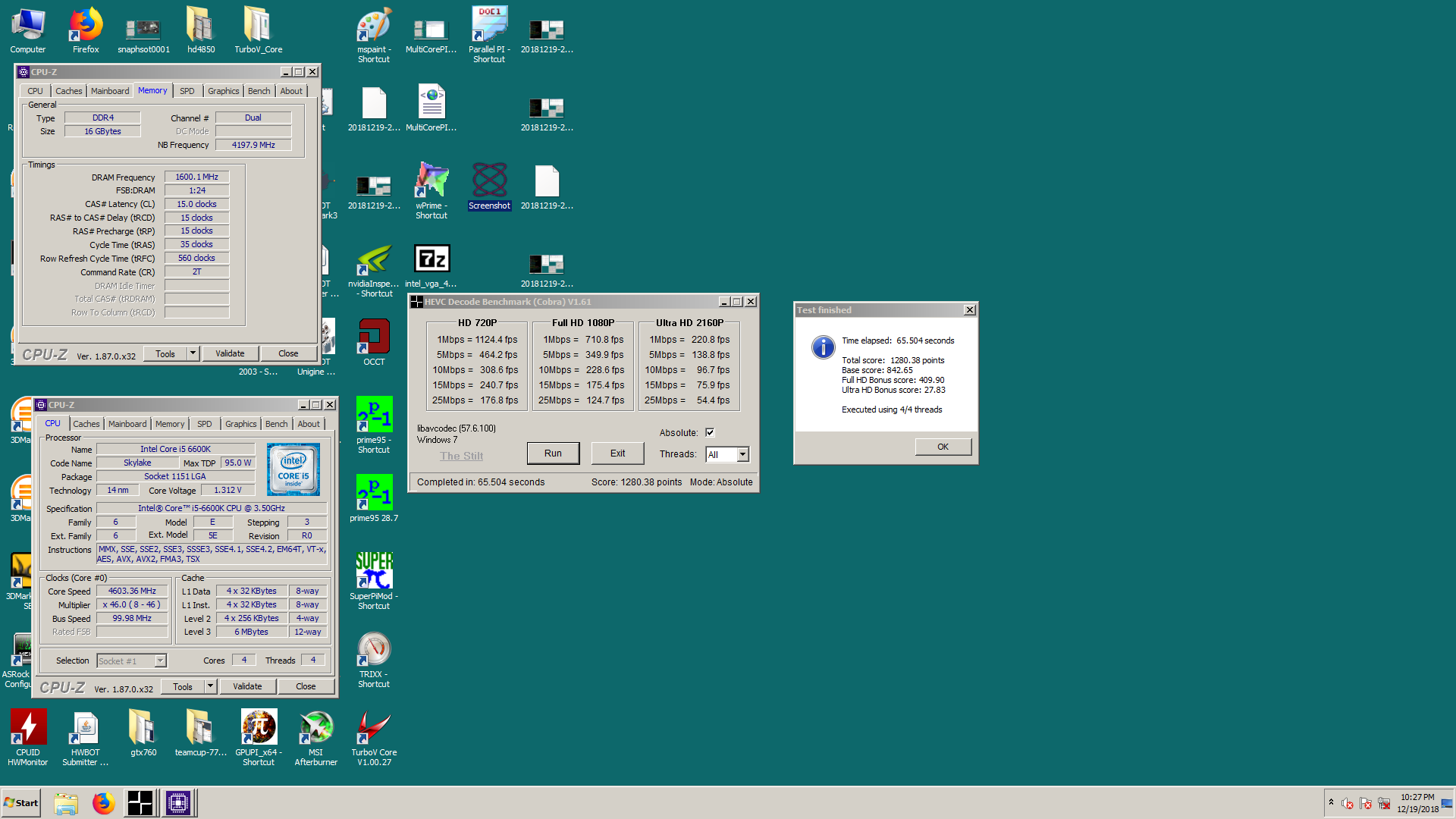Open nvidiaInspector shortcut
The height and width of the screenshot is (819, 1456).
pos(374,270)
